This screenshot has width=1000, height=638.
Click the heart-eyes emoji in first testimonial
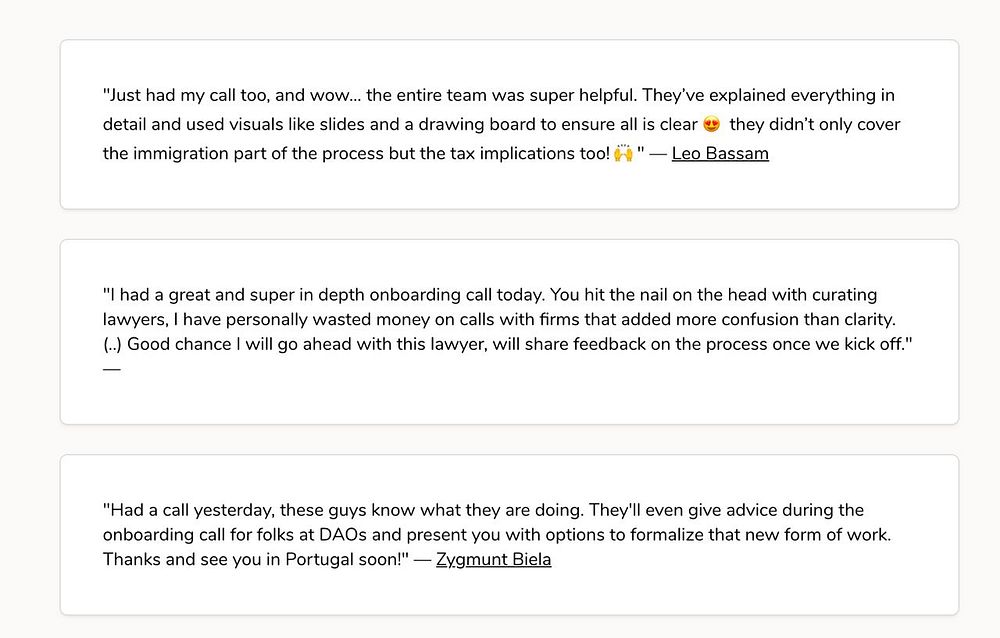[x=712, y=125]
